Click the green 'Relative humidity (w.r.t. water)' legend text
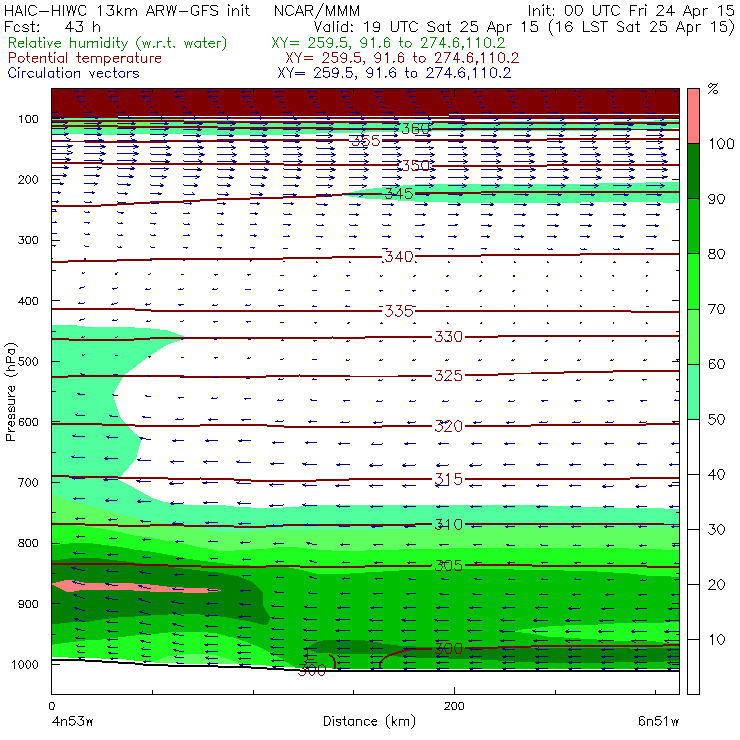740x740 pixels. tap(118, 43)
